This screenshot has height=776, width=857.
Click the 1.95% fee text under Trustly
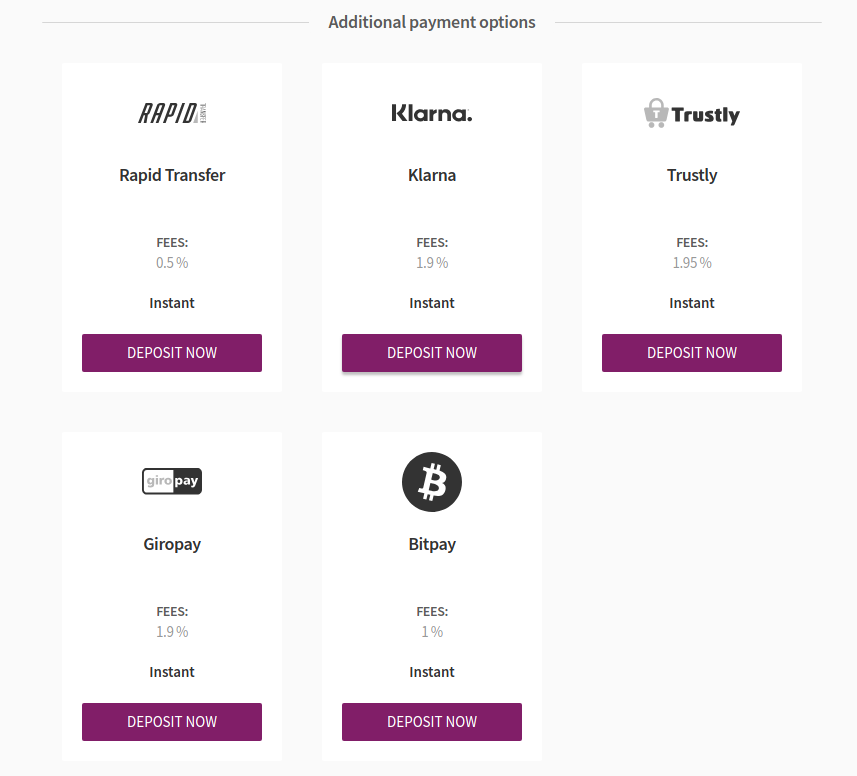click(691, 263)
